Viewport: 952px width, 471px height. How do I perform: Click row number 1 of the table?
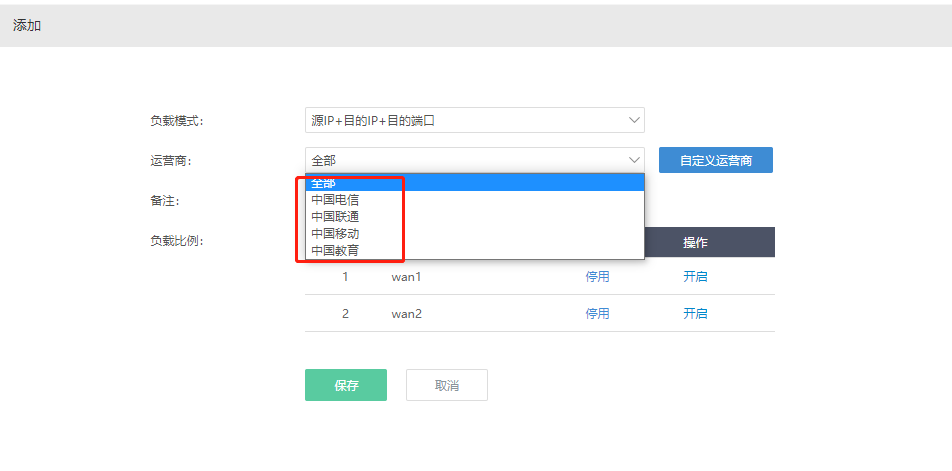(345, 277)
